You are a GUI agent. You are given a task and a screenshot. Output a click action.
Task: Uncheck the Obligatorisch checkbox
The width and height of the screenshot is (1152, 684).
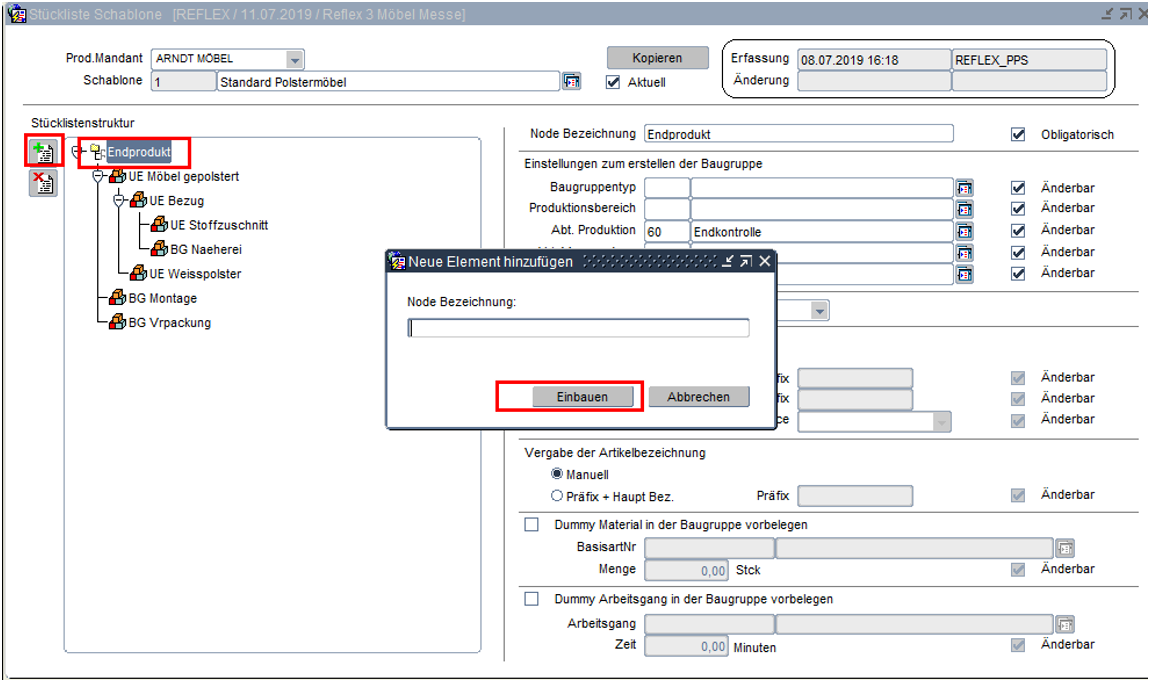[1018, 134]
